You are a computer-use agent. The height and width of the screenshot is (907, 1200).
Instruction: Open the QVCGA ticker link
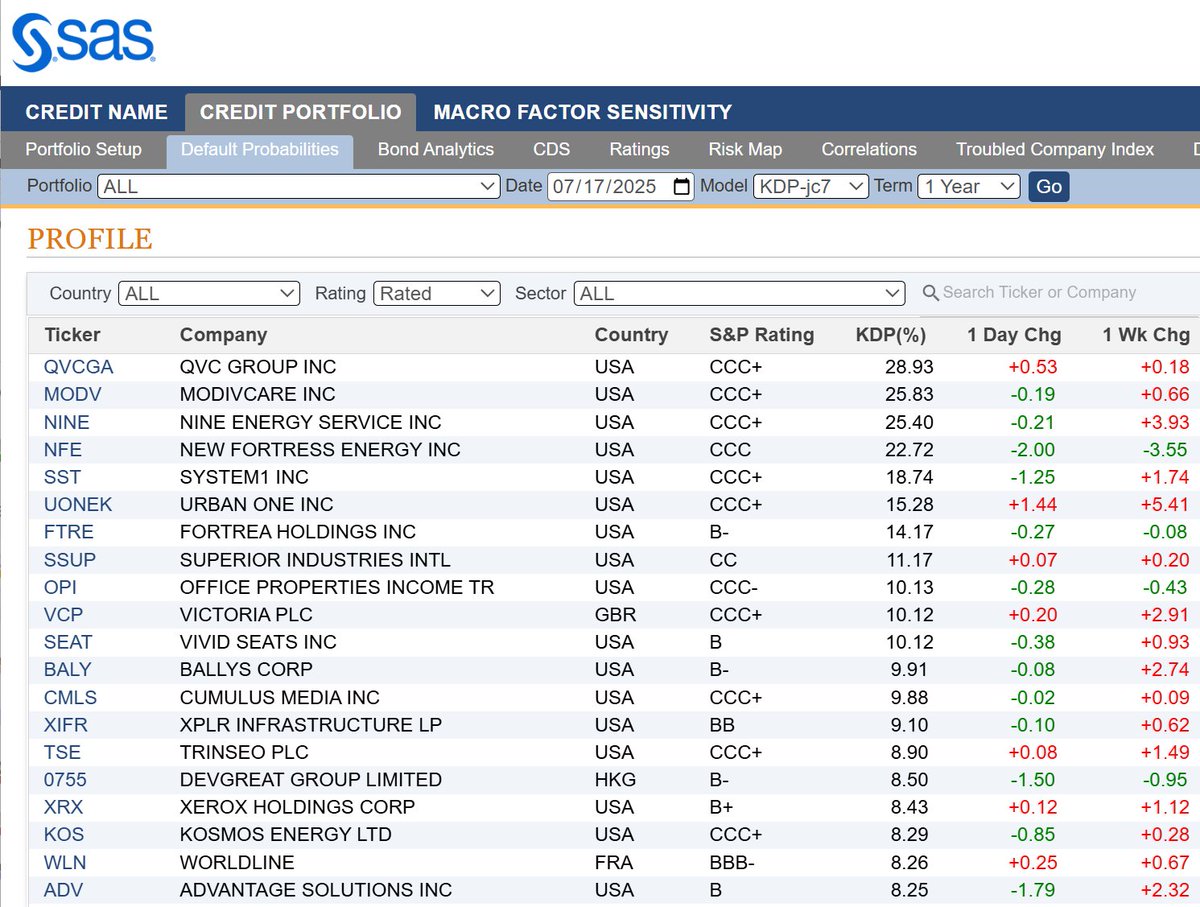coord(79,367)
